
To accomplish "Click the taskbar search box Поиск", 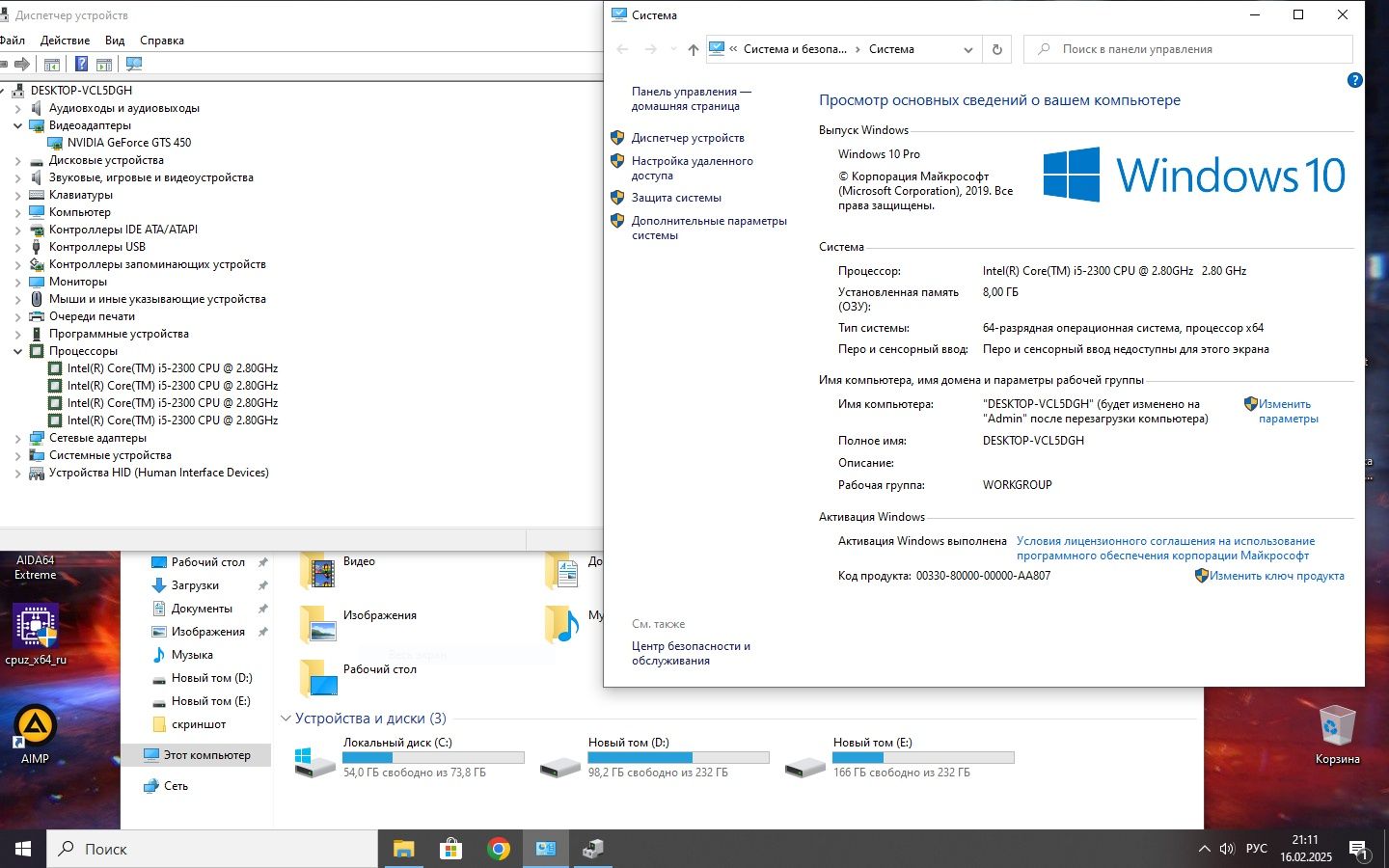I will (x=212, y=849).
